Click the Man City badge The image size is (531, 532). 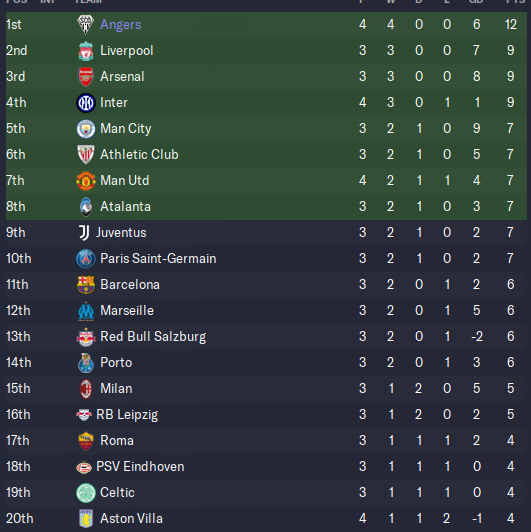[86, 129]
